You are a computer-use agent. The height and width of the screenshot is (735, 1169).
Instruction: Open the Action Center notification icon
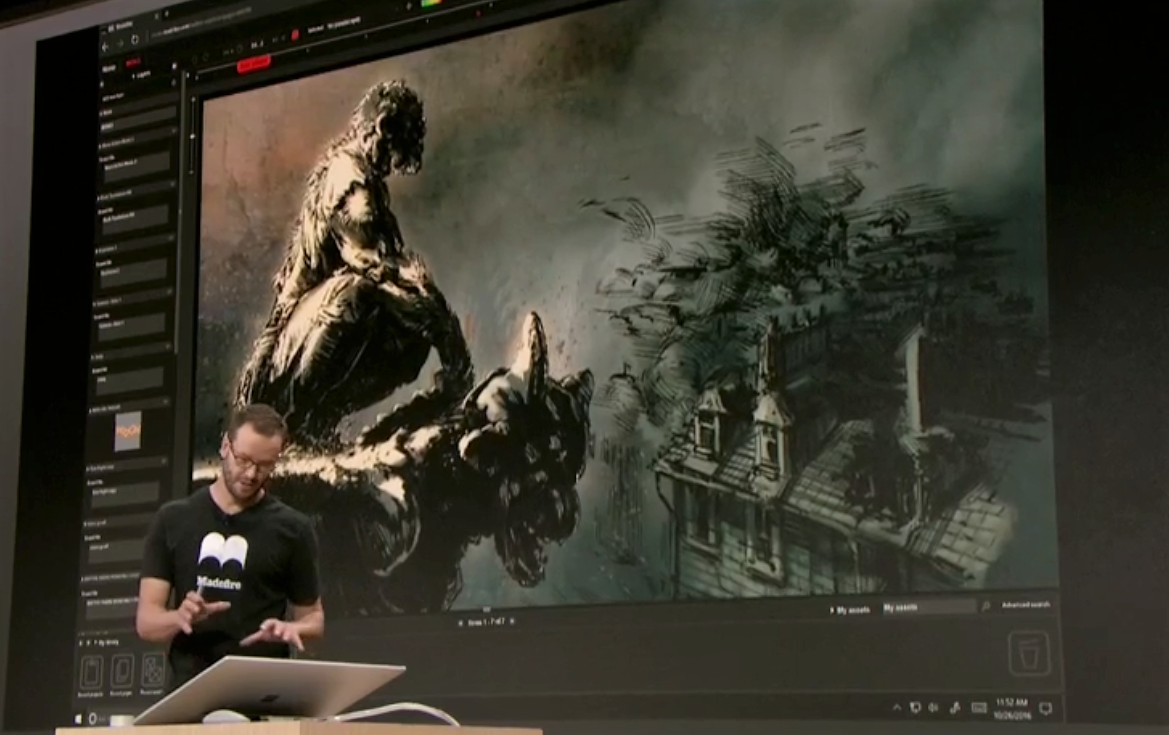pyautogui.click(x=1045, y=708)
